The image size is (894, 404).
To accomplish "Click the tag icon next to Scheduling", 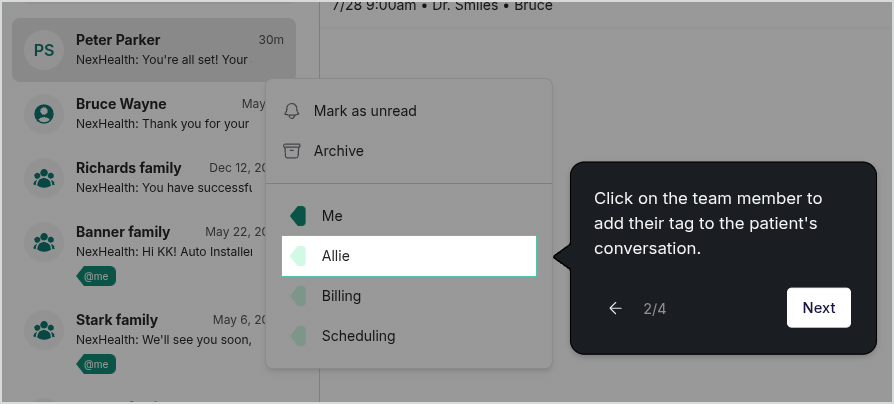I will click(x=298, y=336).
